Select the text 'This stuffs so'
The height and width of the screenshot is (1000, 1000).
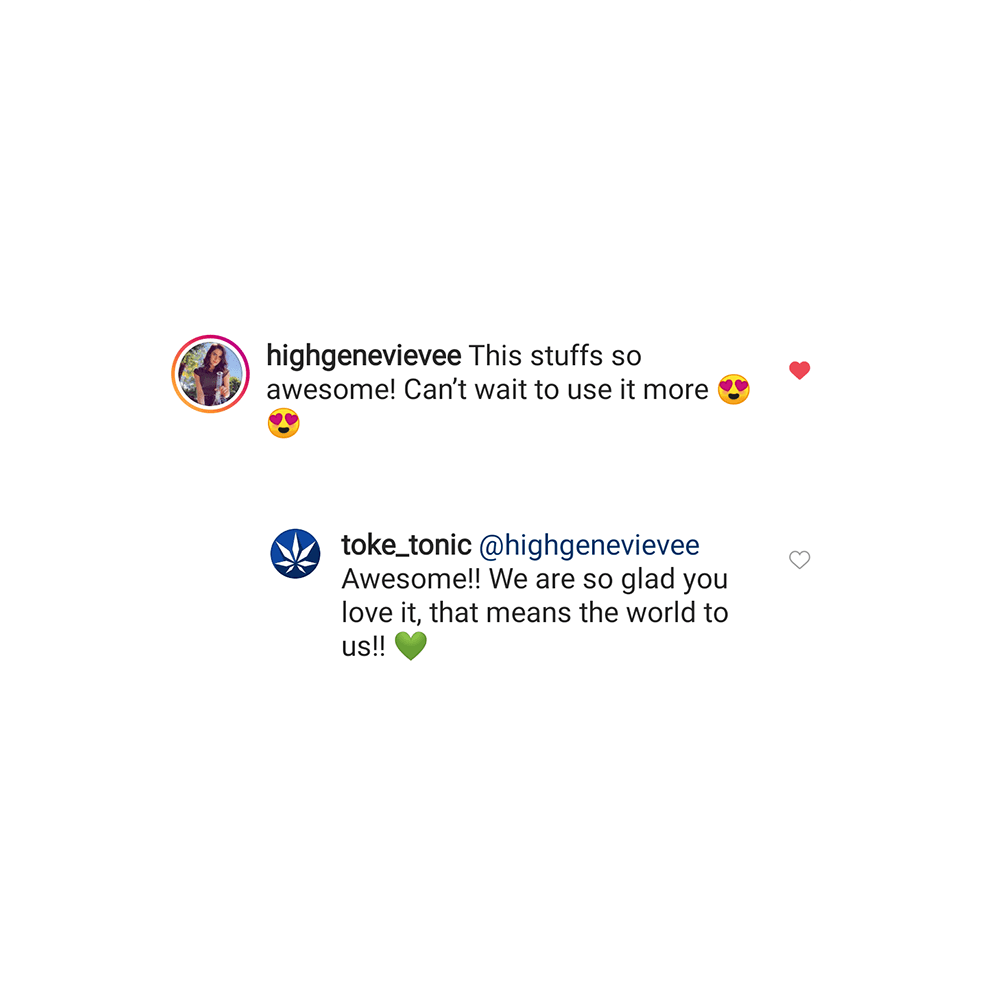click(x=555, y=356)
